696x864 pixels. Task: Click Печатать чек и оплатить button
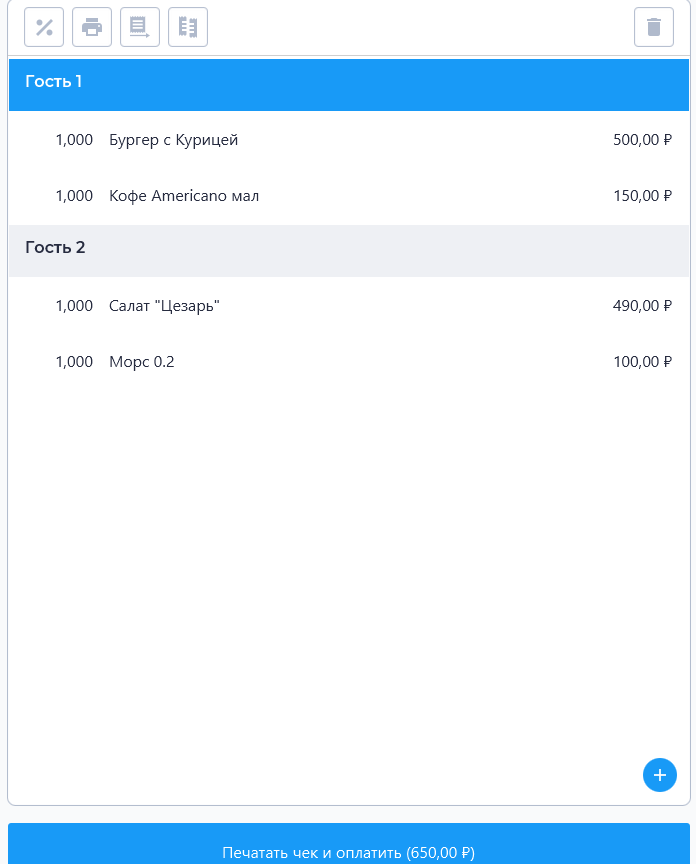tap(349, 844)
